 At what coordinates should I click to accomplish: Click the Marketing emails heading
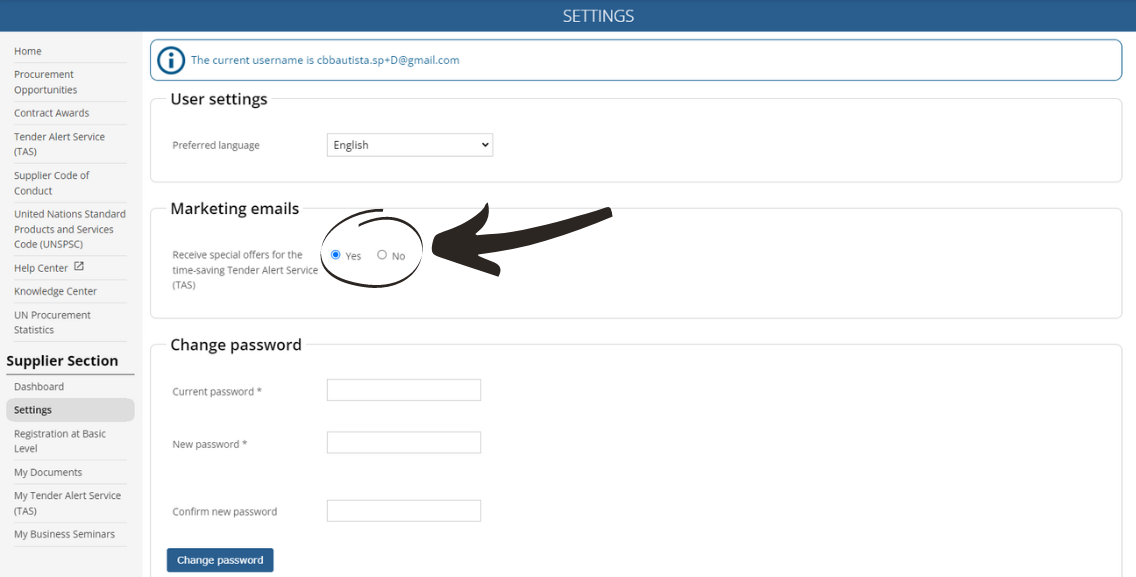(x=235, y=209)
